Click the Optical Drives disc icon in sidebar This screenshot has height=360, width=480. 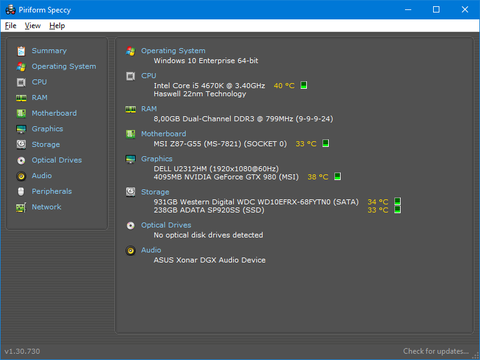[21, 160]
